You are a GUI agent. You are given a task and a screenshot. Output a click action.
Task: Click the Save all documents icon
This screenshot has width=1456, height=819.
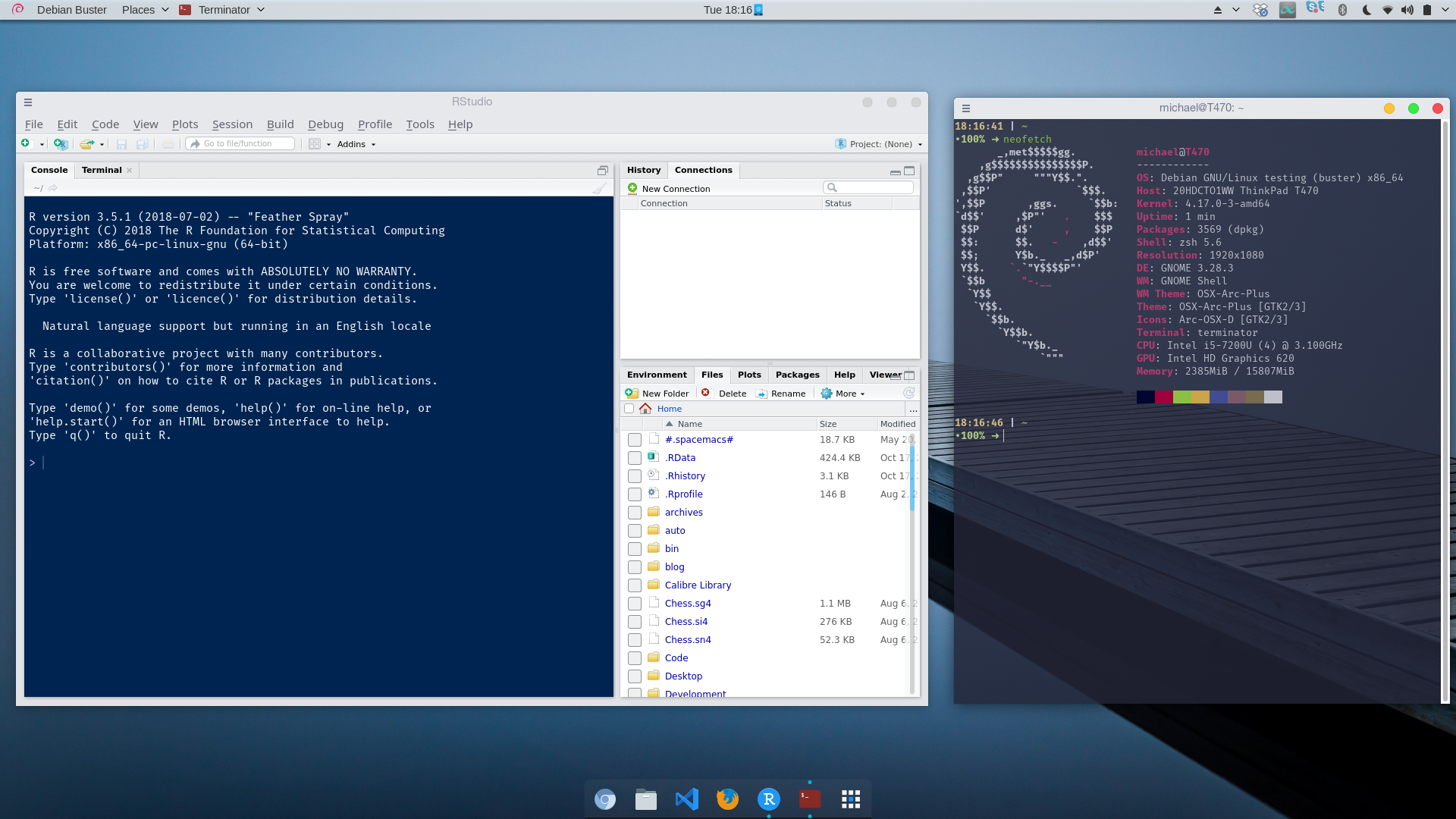pos(142,143)
